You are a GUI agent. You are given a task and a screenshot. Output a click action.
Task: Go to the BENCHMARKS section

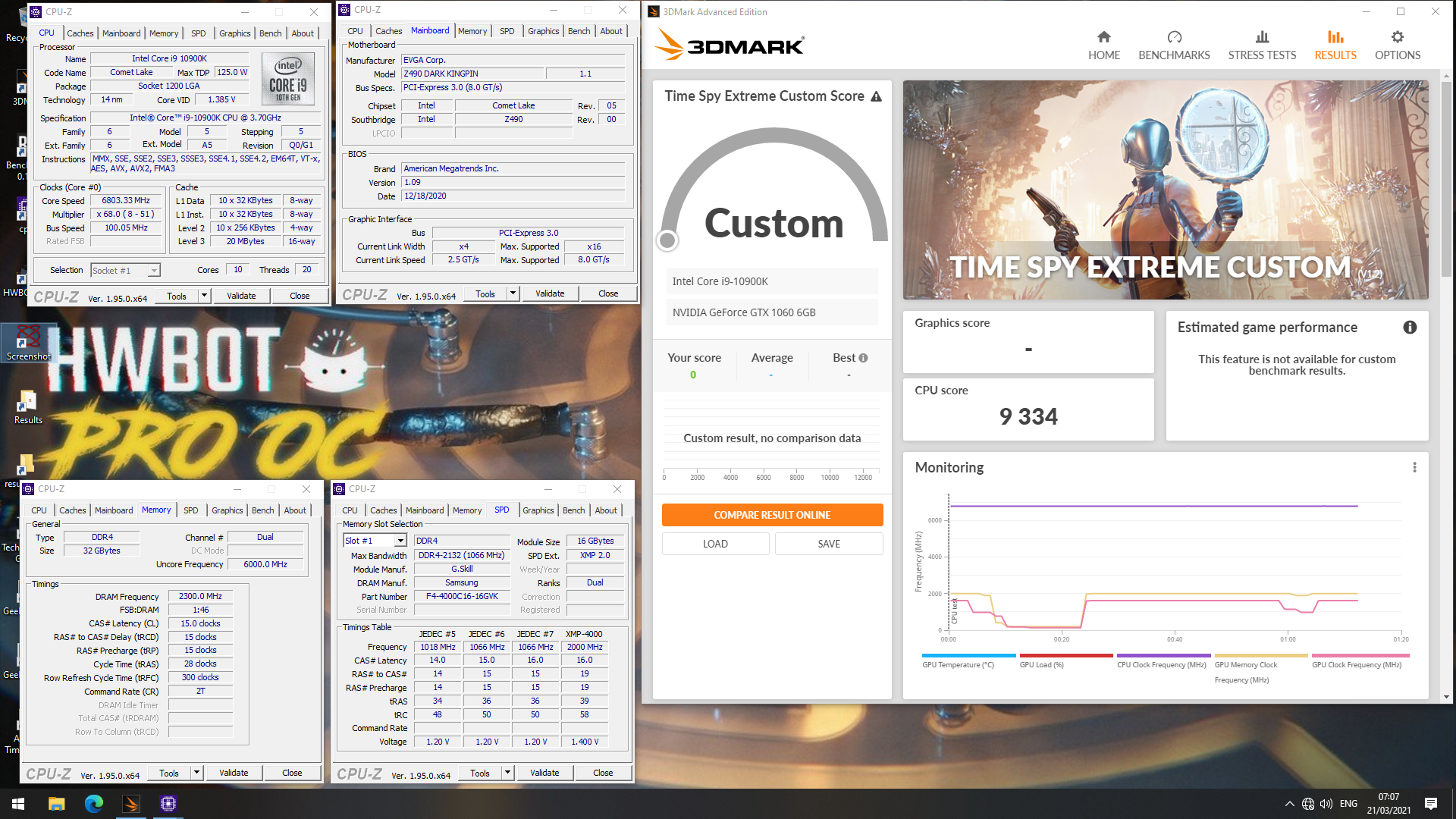(1174, 45)
